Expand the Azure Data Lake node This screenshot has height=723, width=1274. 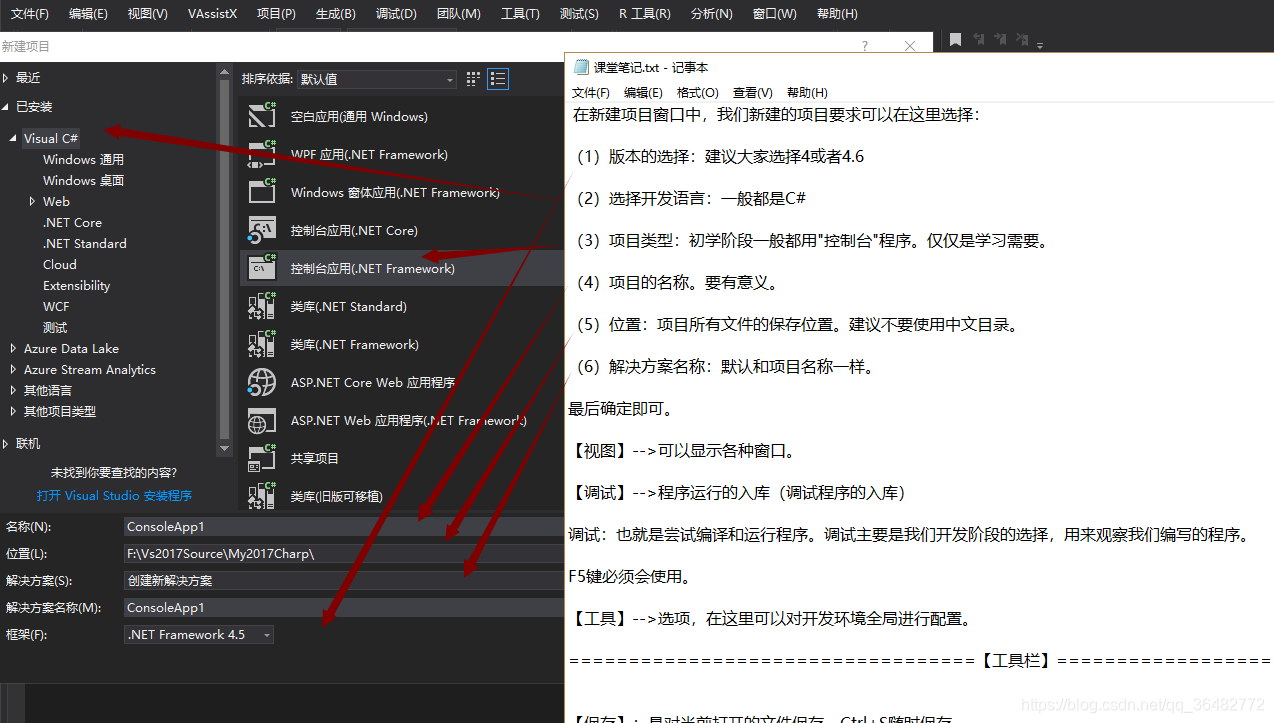[x=13, y=348]
